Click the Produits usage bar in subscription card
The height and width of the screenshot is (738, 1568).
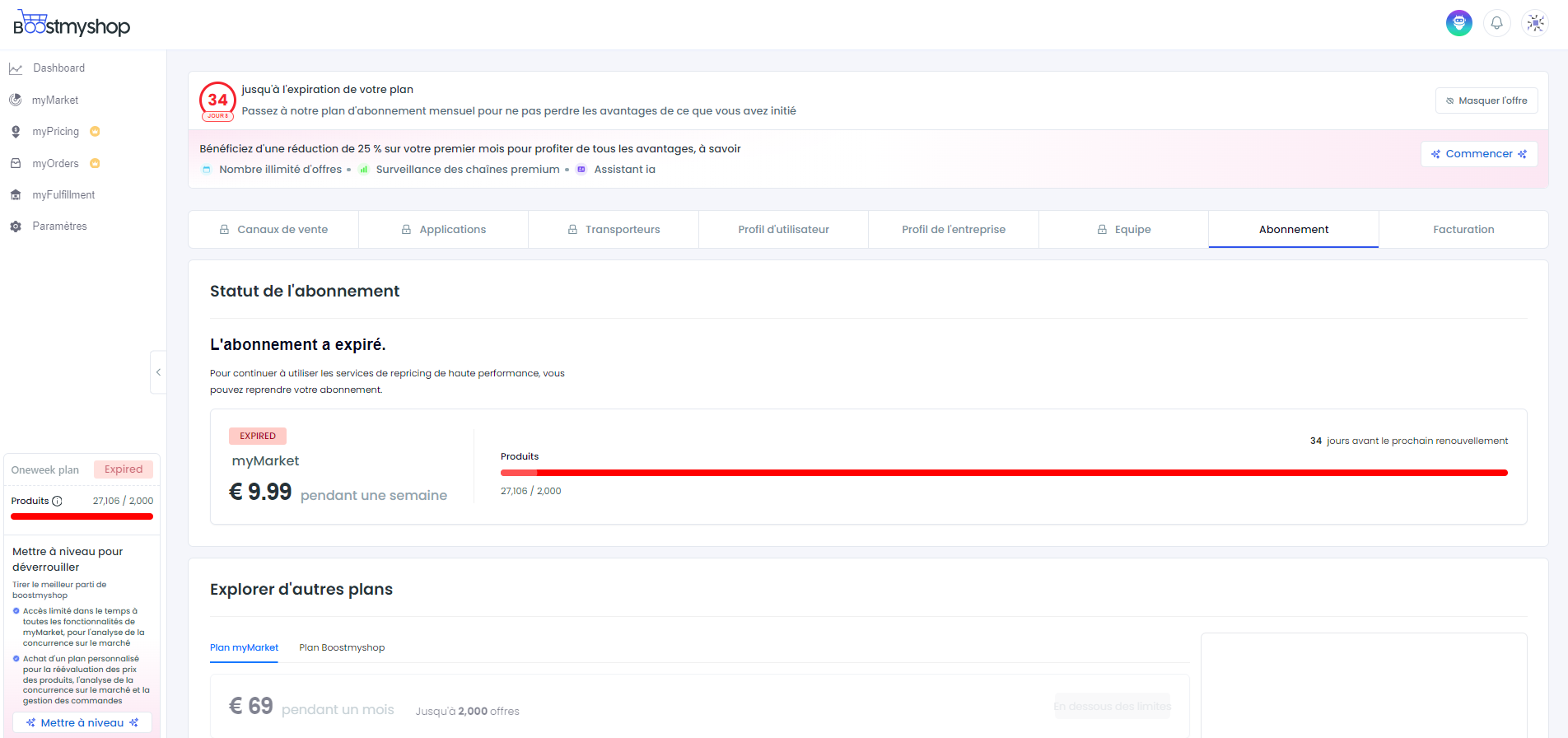pyautogui.click(x=1004, y=473)
